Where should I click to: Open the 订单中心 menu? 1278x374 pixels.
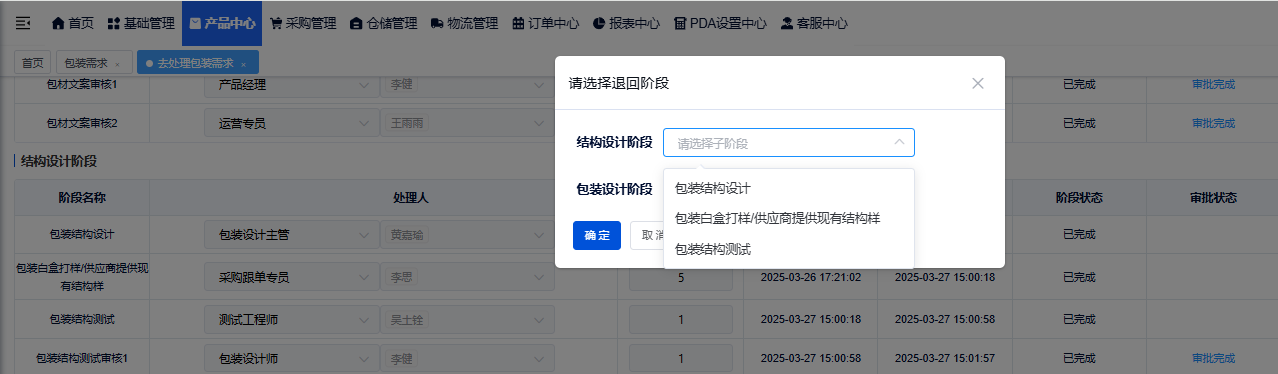(x=547, y=22)
